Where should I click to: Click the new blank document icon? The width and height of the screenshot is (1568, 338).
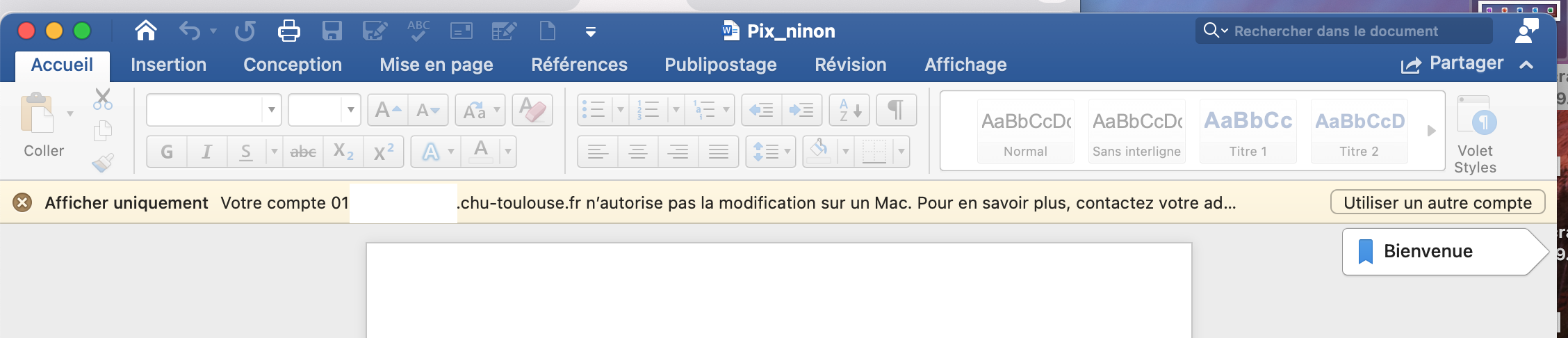click(x=548, y=31)
